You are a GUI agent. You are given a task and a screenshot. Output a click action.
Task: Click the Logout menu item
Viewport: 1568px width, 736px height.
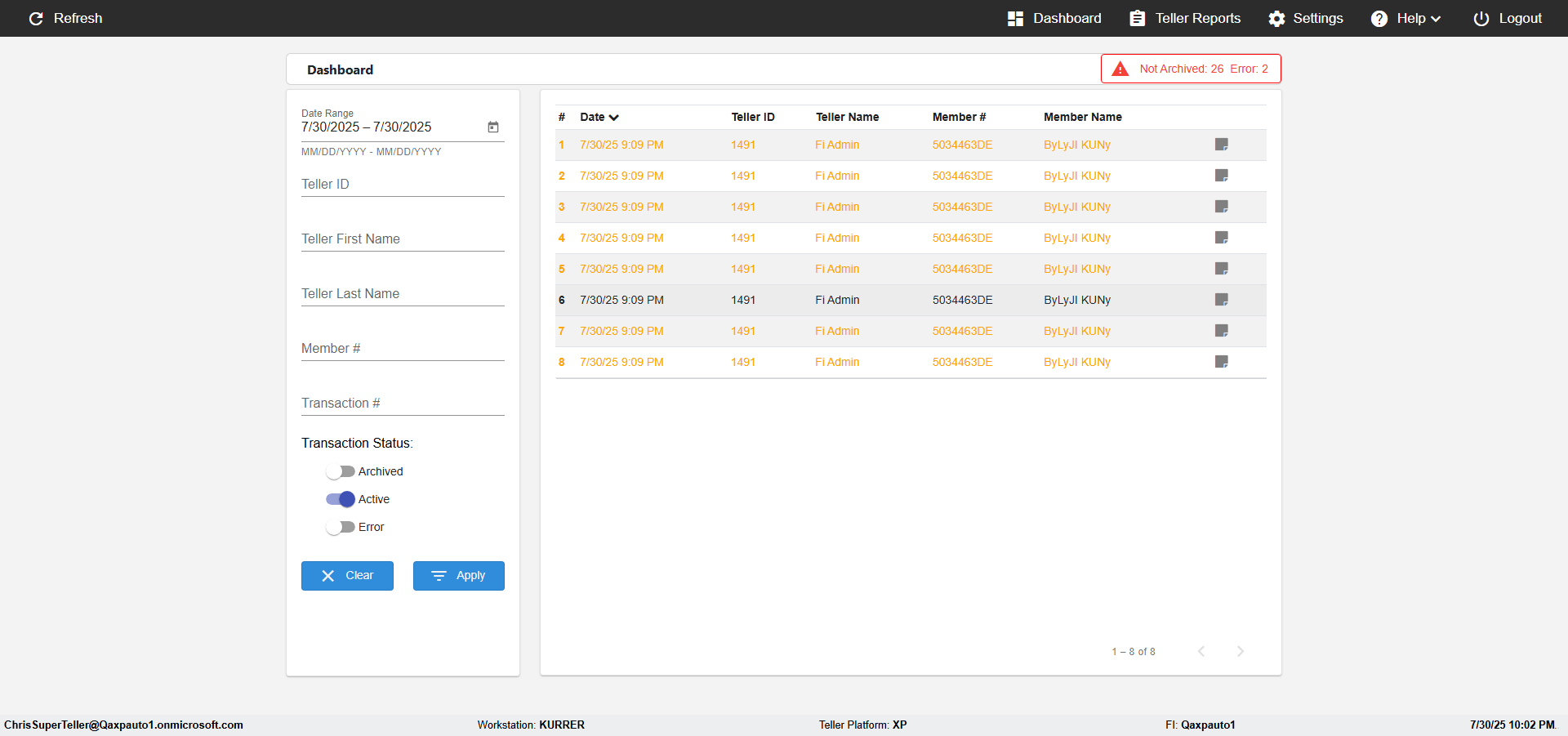click(x=1508, y=18)
